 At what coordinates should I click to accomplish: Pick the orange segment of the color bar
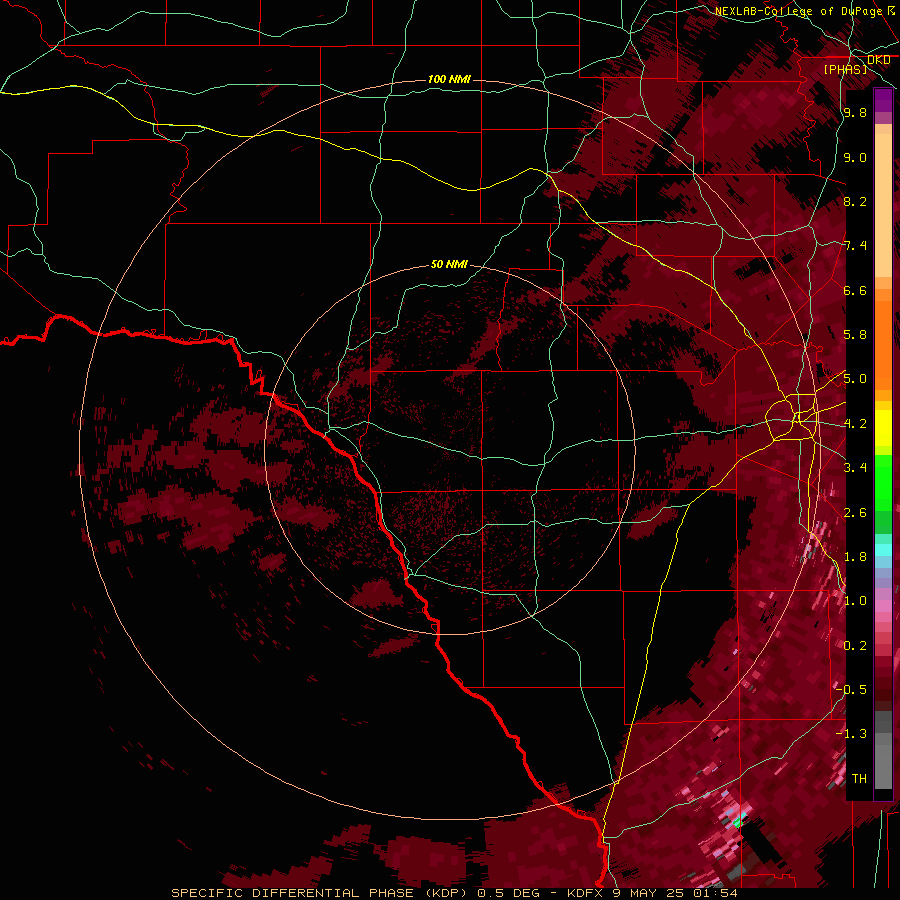[883, 339]
